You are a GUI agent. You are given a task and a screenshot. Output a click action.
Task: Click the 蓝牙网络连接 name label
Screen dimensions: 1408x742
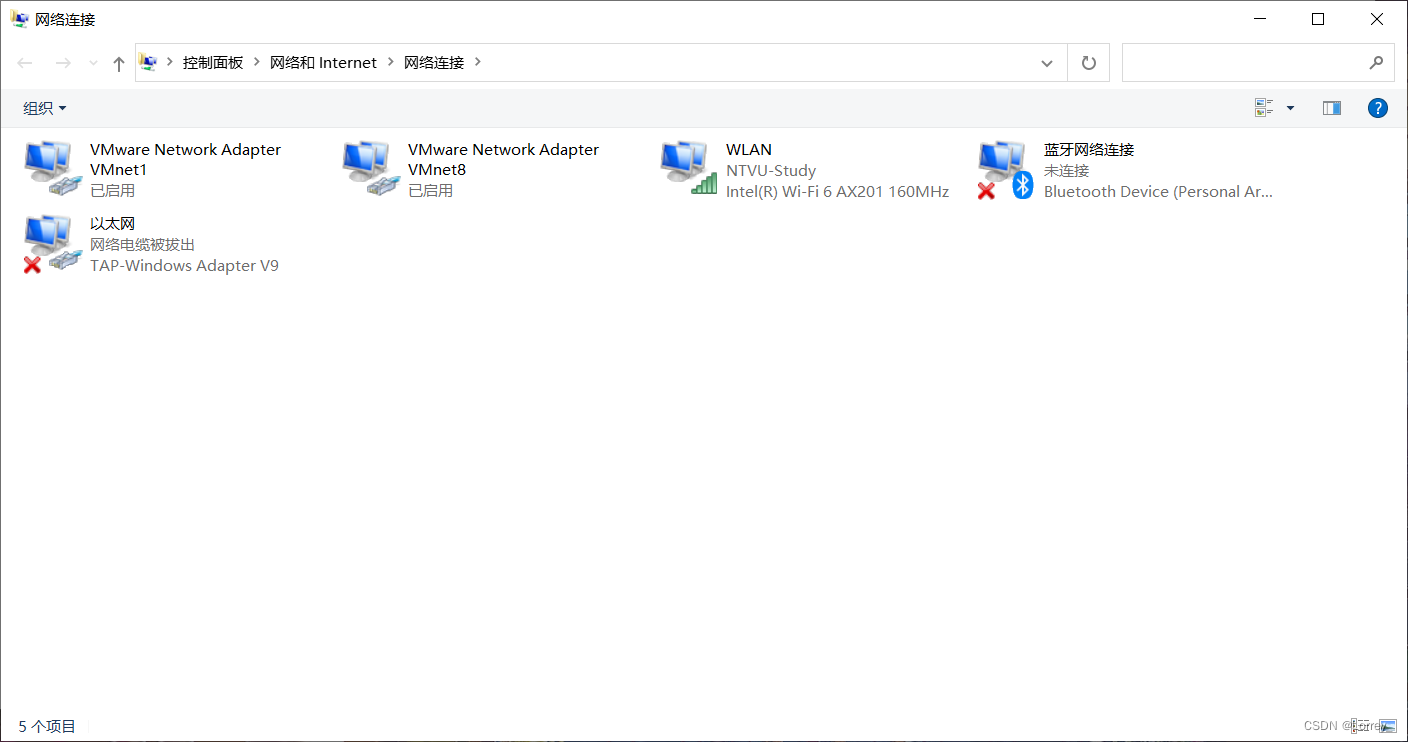pyautogui.click(x=1089, y=150)
